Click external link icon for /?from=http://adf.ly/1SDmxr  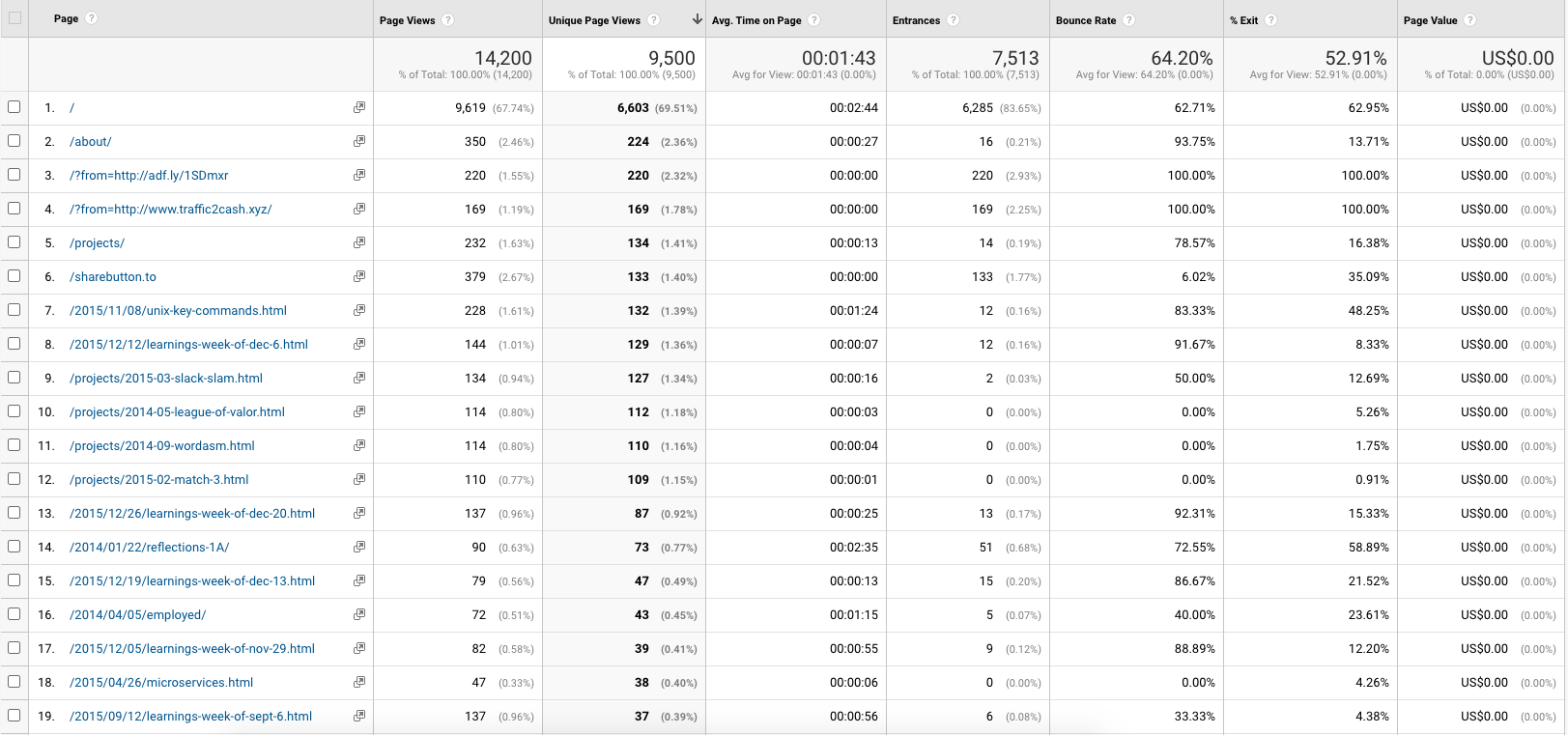(359, 175)
